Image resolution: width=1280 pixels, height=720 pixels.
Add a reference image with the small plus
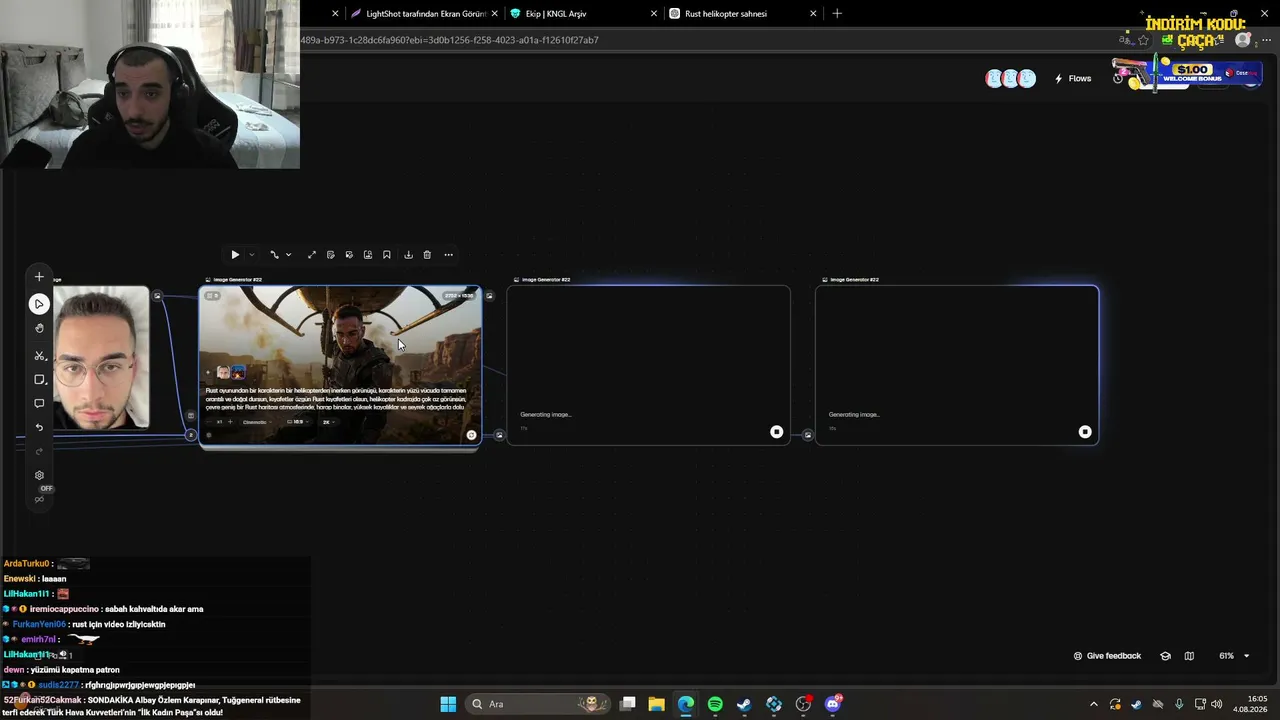(x=209, y=372)
